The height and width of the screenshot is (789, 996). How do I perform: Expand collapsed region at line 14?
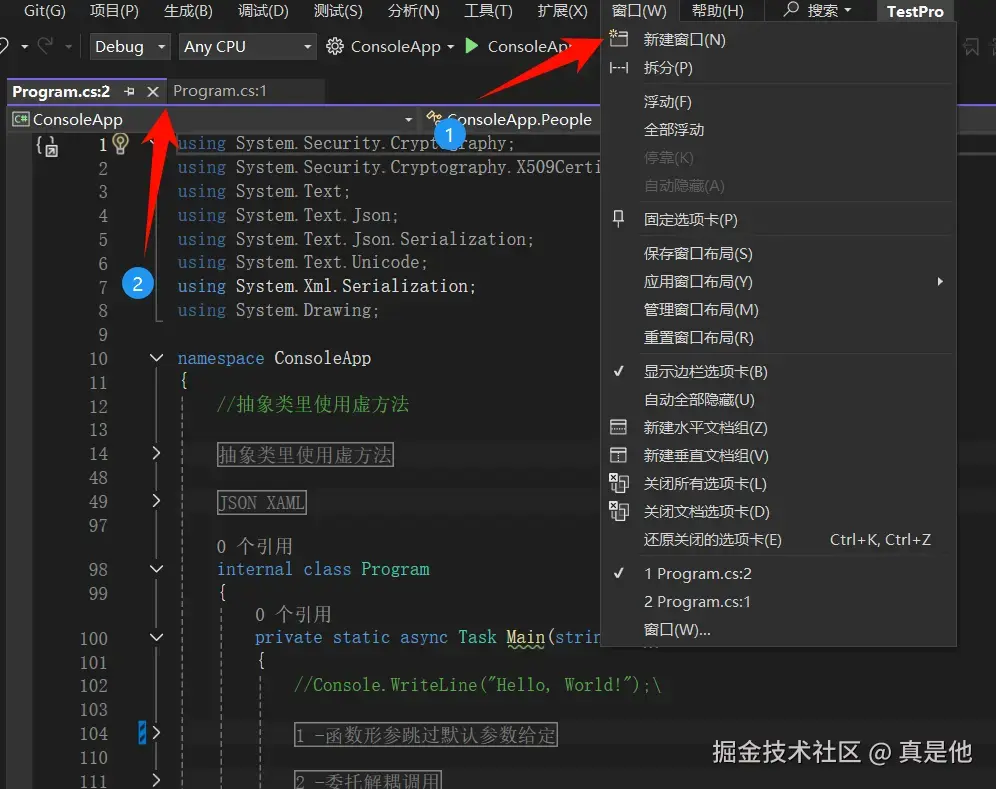click(156, 453)
